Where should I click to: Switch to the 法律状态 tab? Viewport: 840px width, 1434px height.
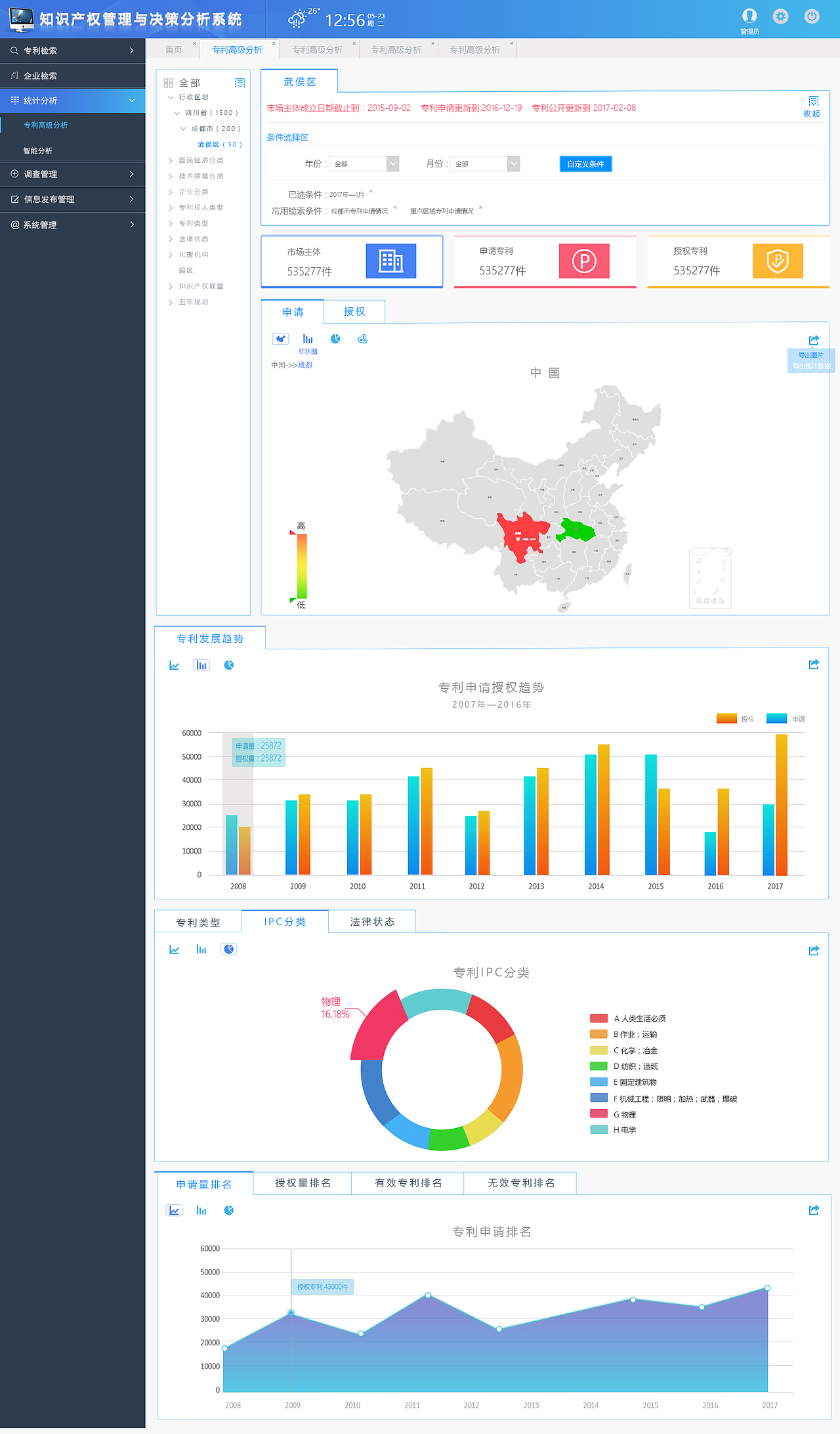click(372, 922)
